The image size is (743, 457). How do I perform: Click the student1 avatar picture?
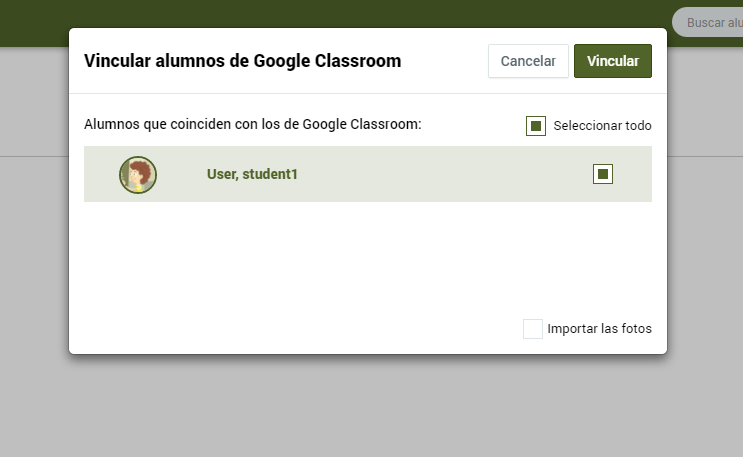point(138,174)
